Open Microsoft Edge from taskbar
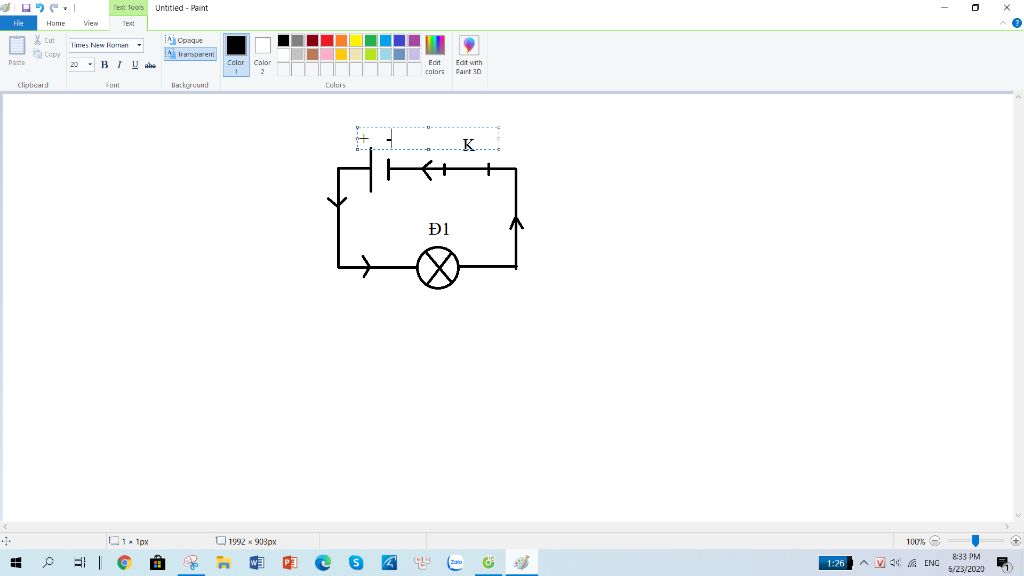 323,562
